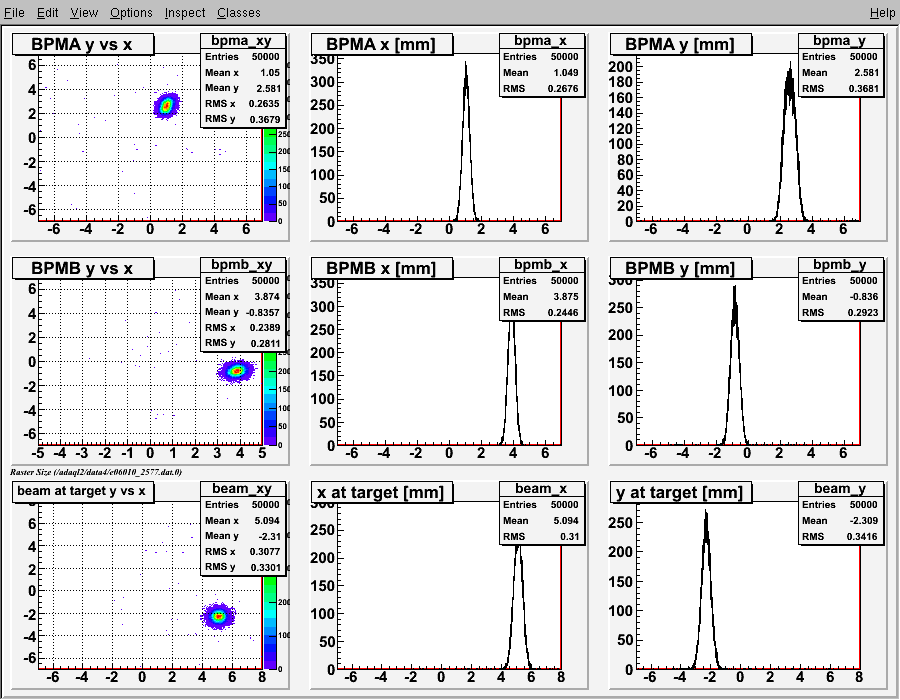Click the beam at target scatter spot cluster

(x=218, y=616)
